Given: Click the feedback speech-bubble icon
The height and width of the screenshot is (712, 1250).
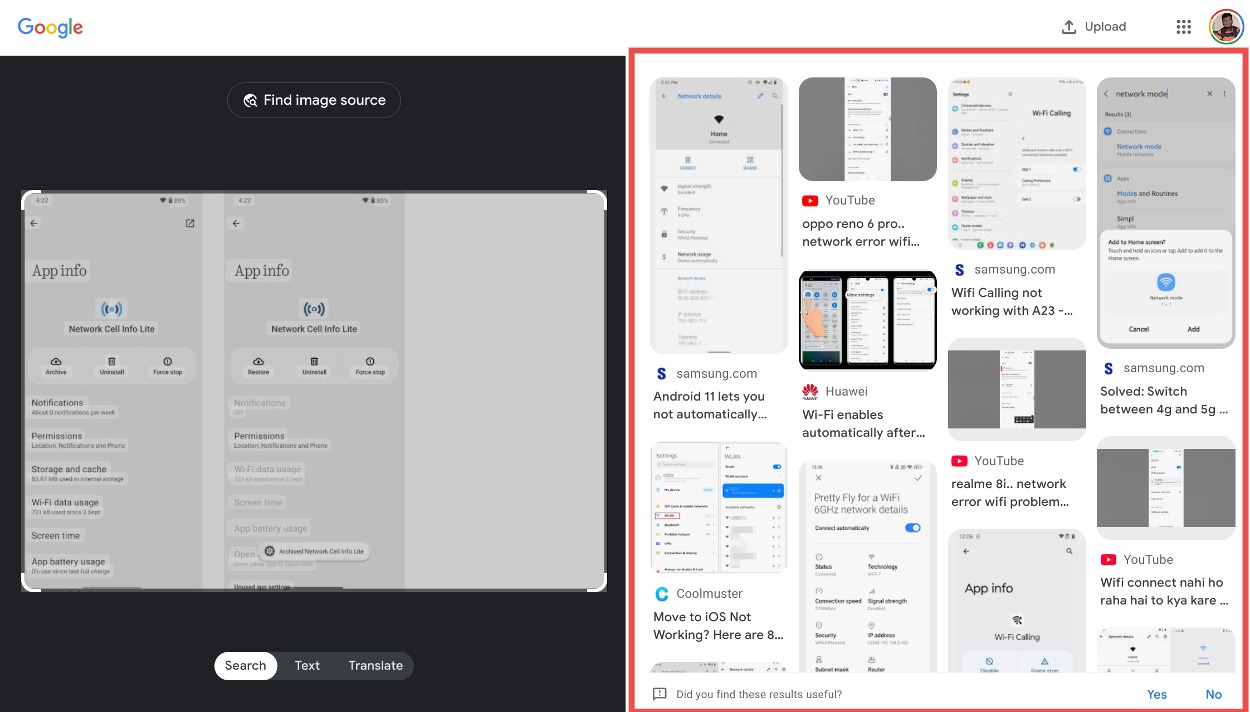Looking at the screenshot, I should [x=660, y=694].
